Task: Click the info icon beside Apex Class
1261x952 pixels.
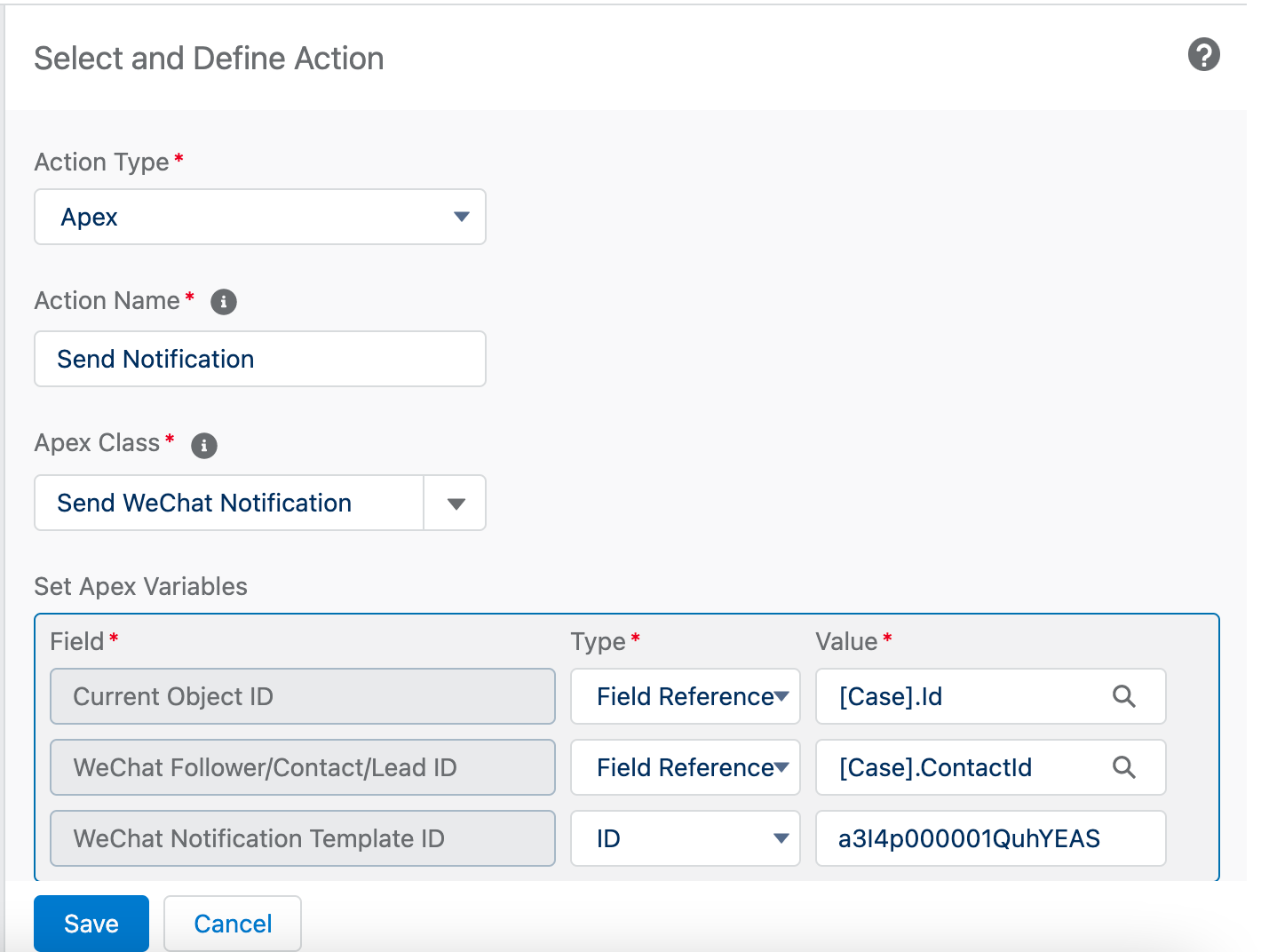Action: click(x=204, y=445)
